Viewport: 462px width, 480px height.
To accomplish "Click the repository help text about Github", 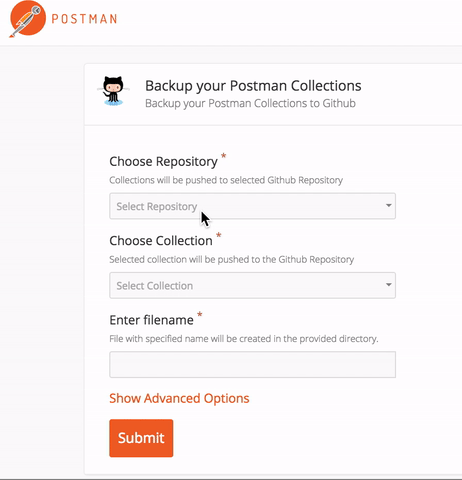I will [226, 180].
